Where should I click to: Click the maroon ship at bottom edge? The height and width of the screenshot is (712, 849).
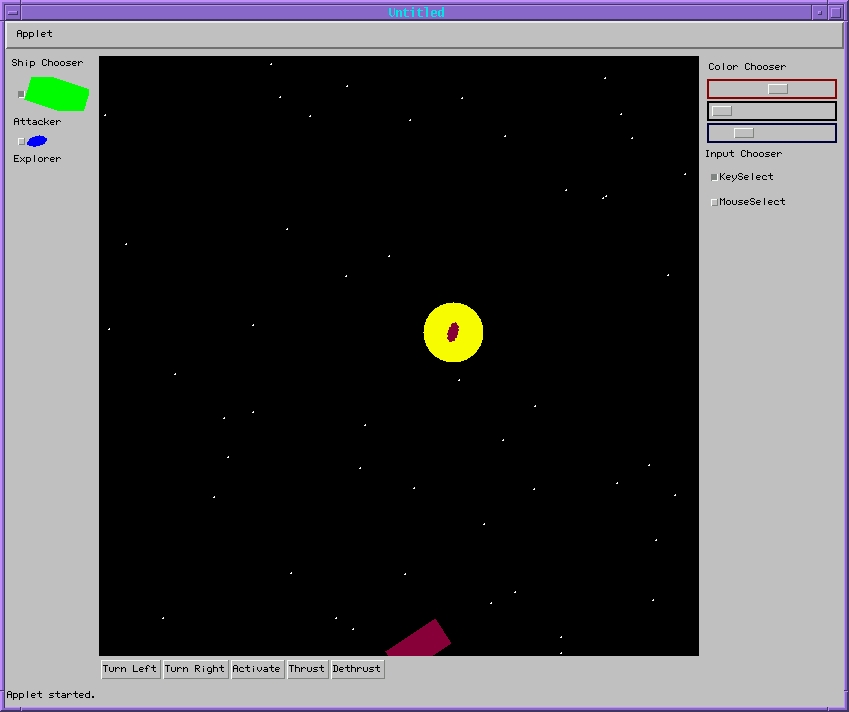419,639
